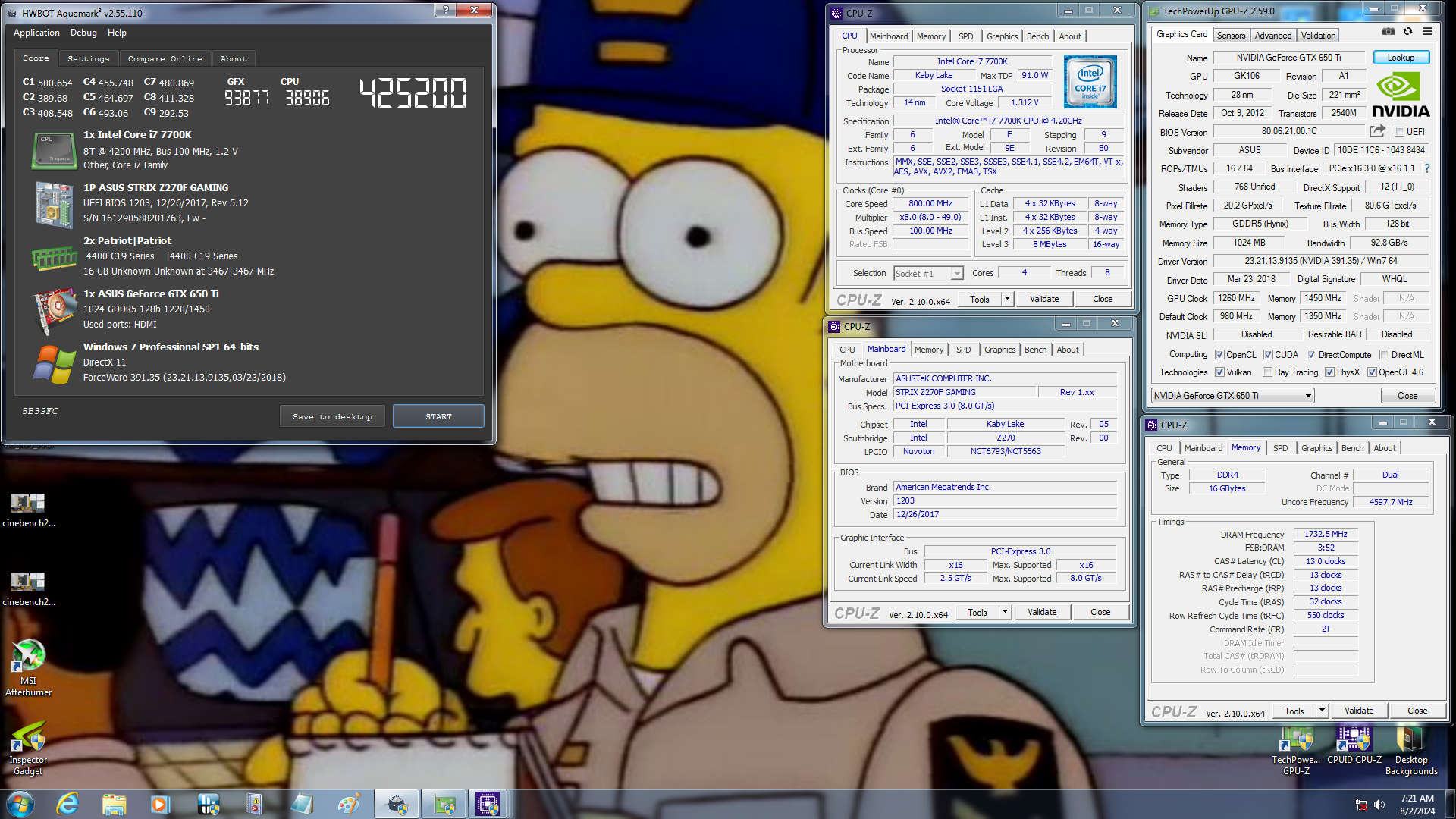Open the Application menu in Aquamark
The image size is (1456, 819).
click(x=36, y=33)
